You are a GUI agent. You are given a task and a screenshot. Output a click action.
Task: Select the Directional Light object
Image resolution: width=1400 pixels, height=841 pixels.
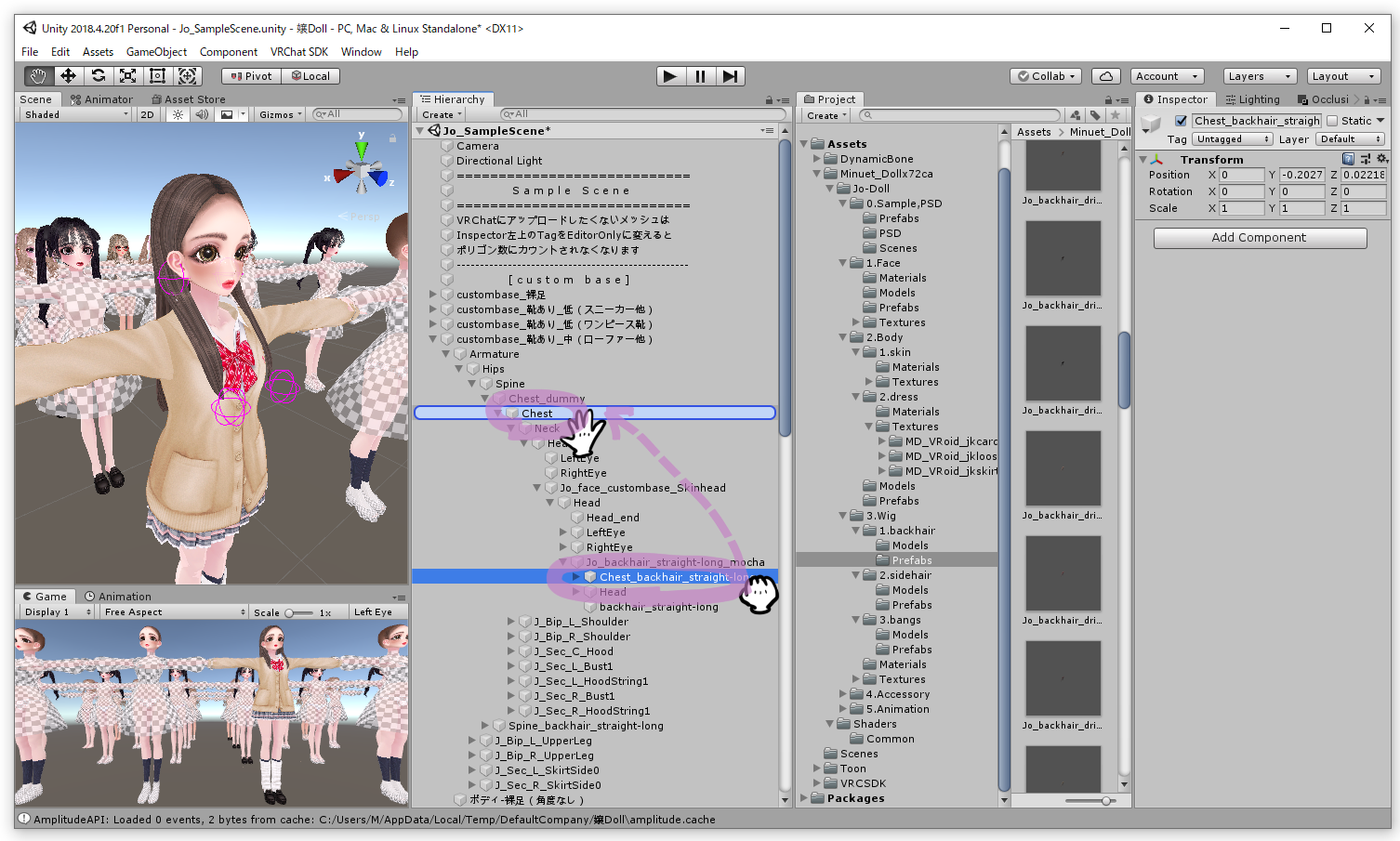click(x=499, y=161)
